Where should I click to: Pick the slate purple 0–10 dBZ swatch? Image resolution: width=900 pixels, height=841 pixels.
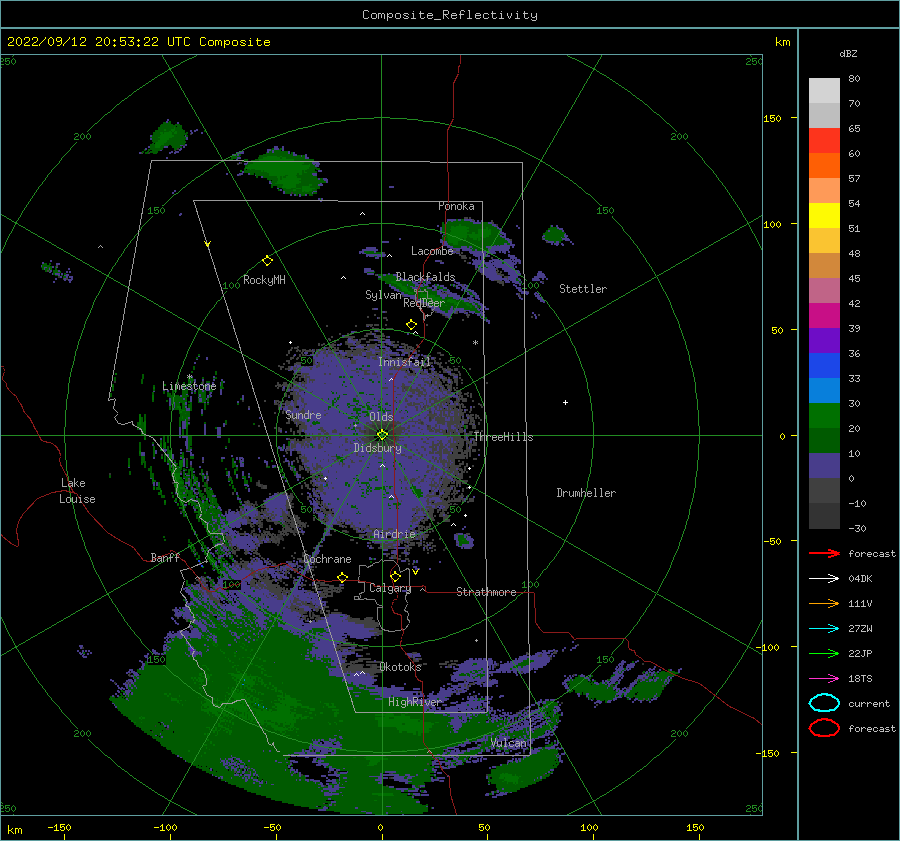click(x=824, y=466)
